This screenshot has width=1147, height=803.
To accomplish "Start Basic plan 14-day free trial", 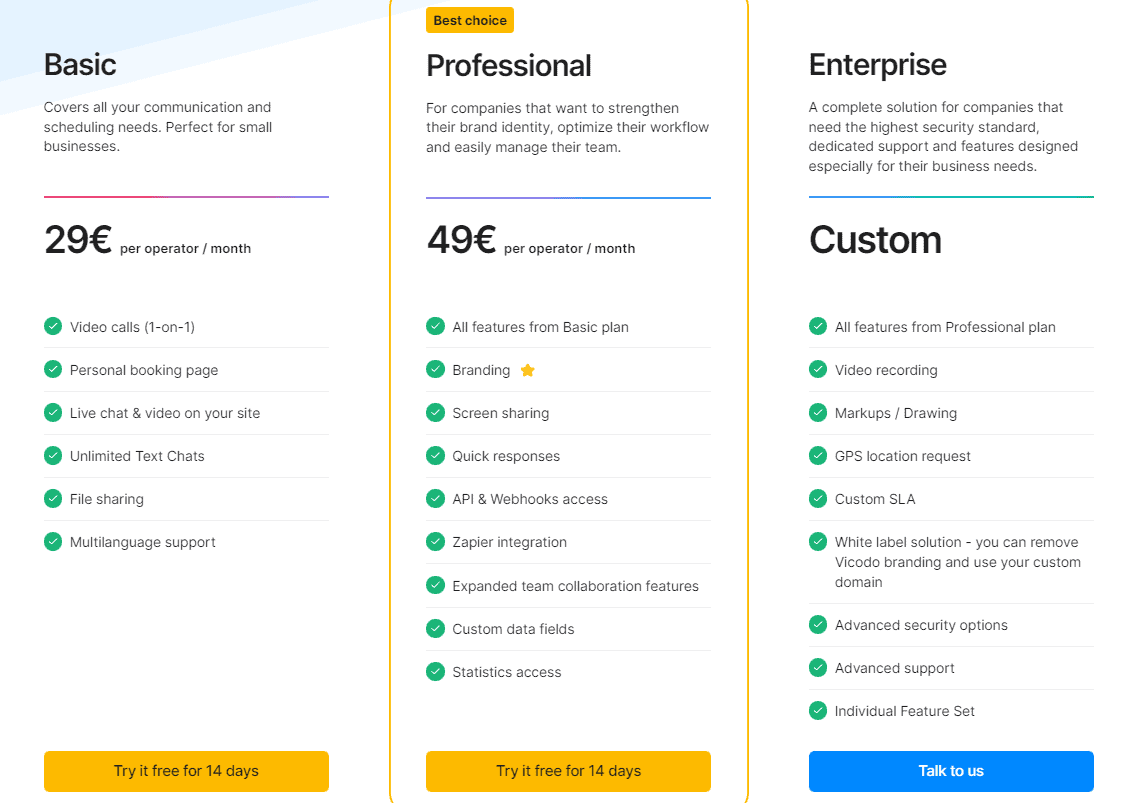I will (186, 771).
